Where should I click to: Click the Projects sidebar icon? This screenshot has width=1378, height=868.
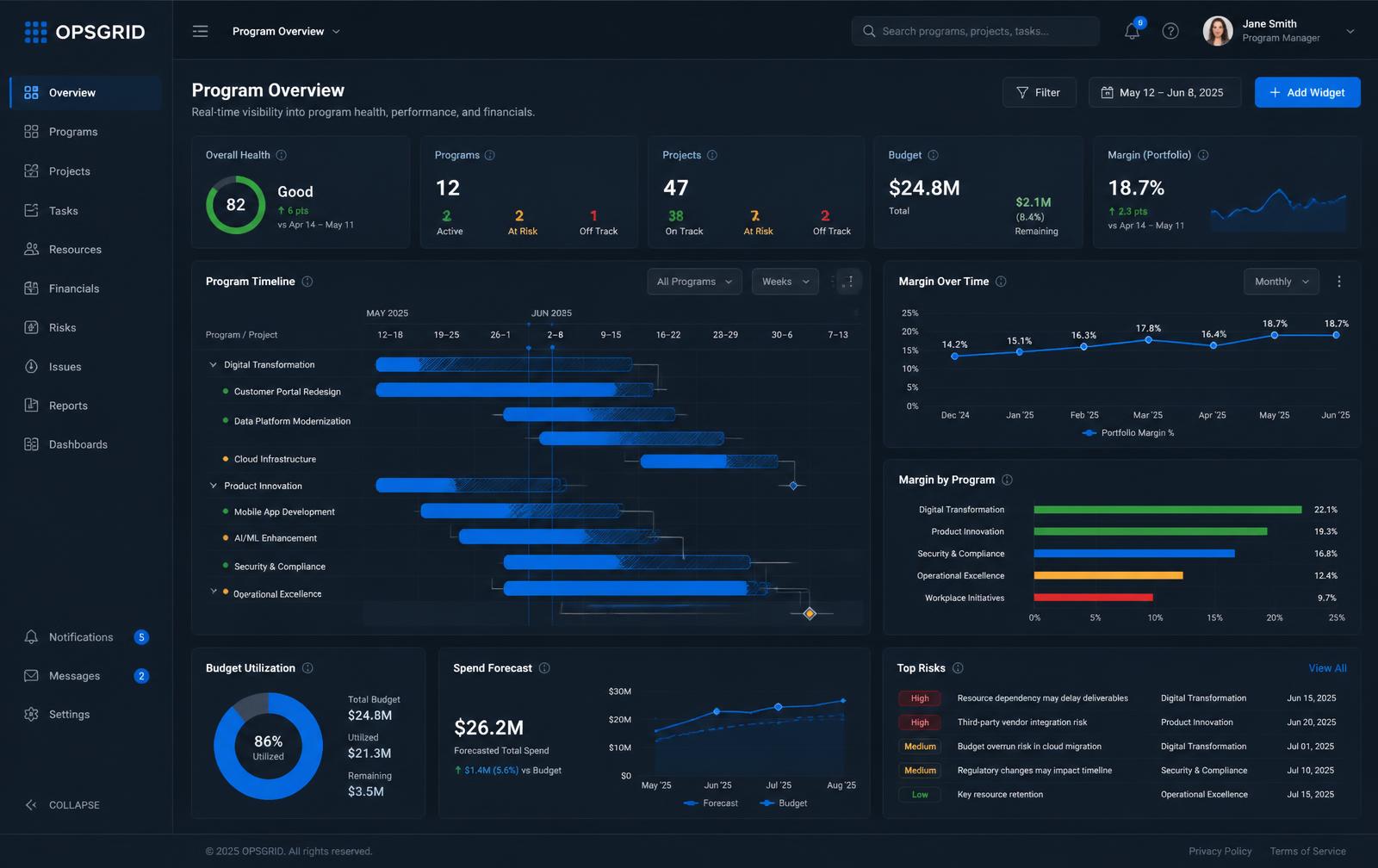tap(32, 170)
